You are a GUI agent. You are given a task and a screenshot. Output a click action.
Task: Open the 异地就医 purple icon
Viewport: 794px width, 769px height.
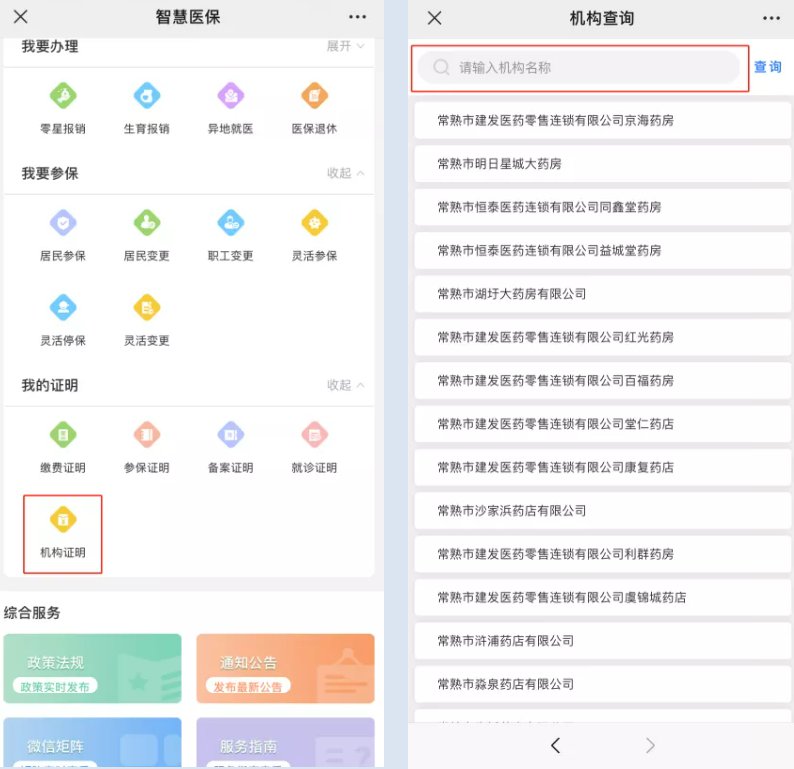[x=231, y=95]
